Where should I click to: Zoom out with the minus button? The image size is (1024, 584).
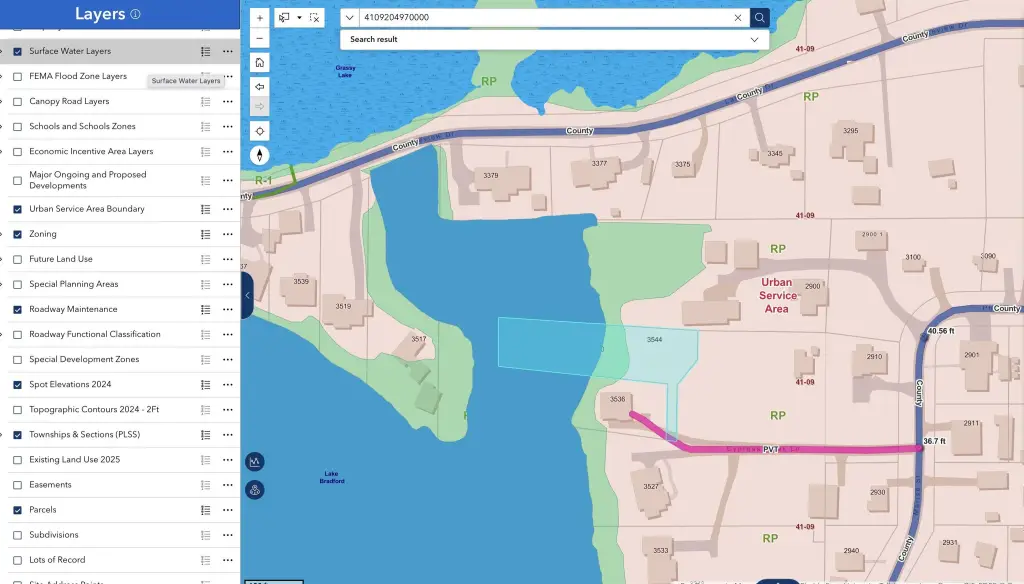coord(259,38)
